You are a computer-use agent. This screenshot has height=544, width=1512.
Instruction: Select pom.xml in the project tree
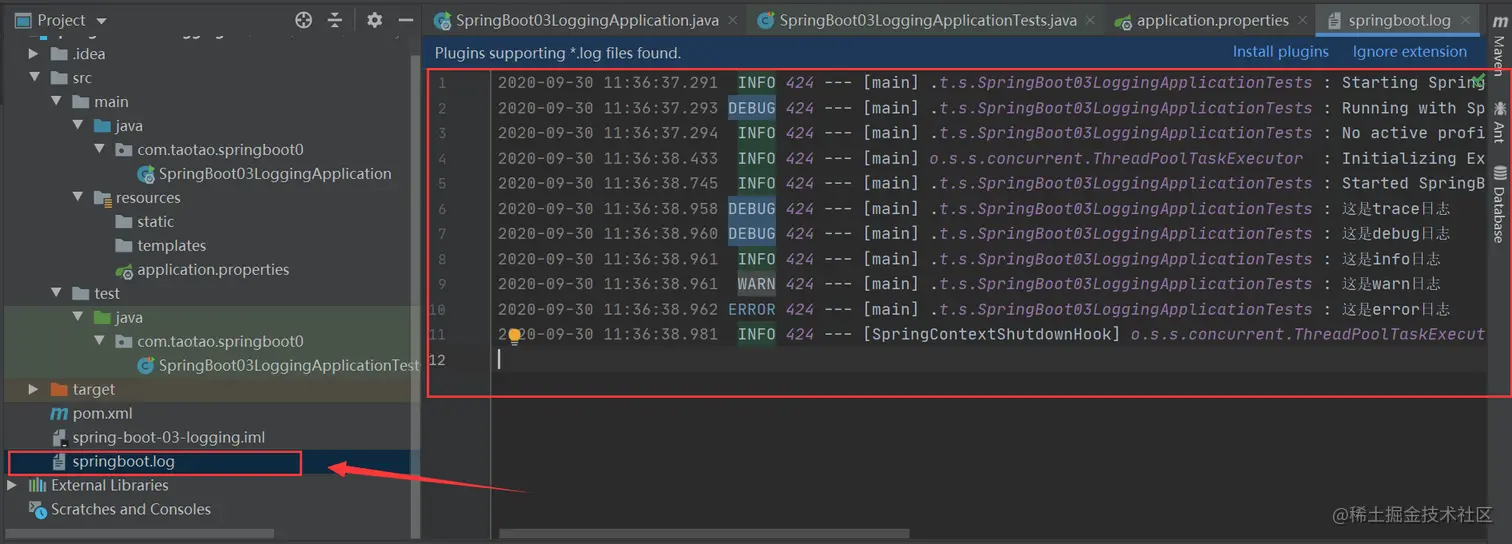coord(102,414)
